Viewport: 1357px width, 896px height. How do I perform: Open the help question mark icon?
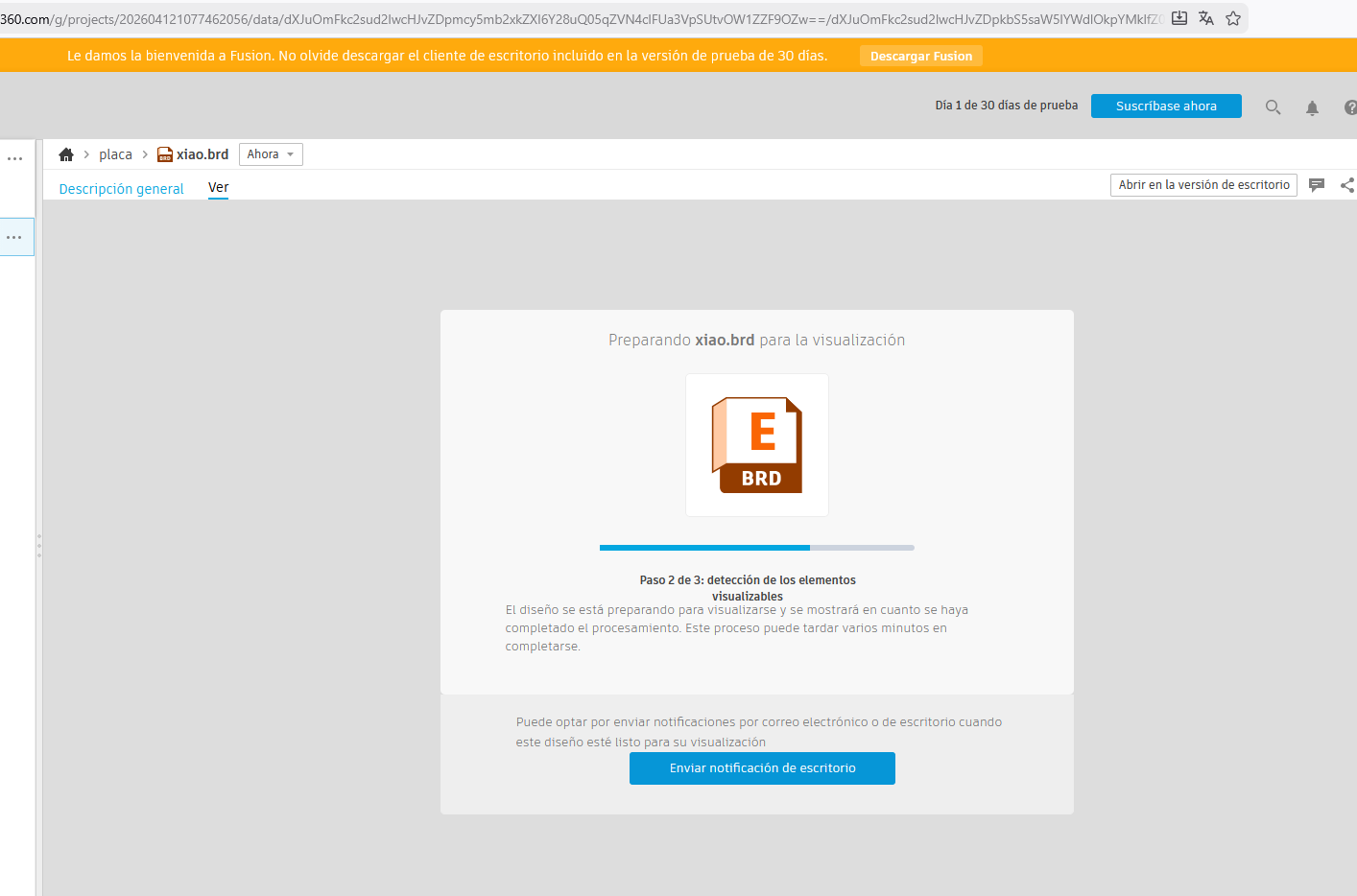pos(1350,107)
